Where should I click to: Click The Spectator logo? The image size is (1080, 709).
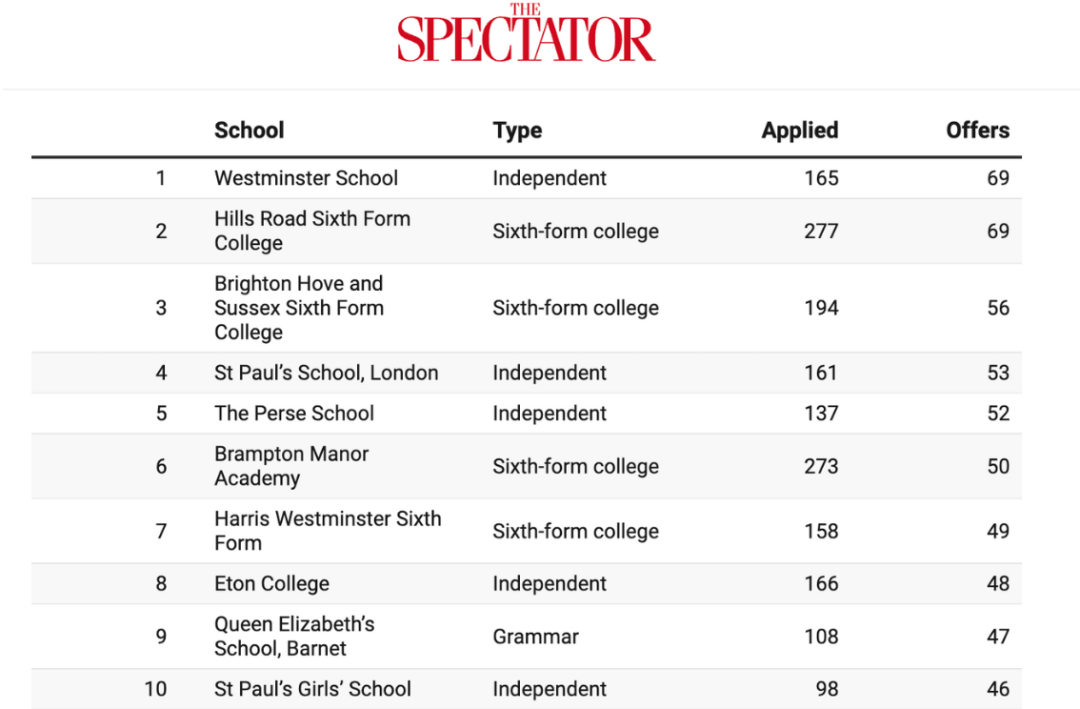[x=526, y=32]
